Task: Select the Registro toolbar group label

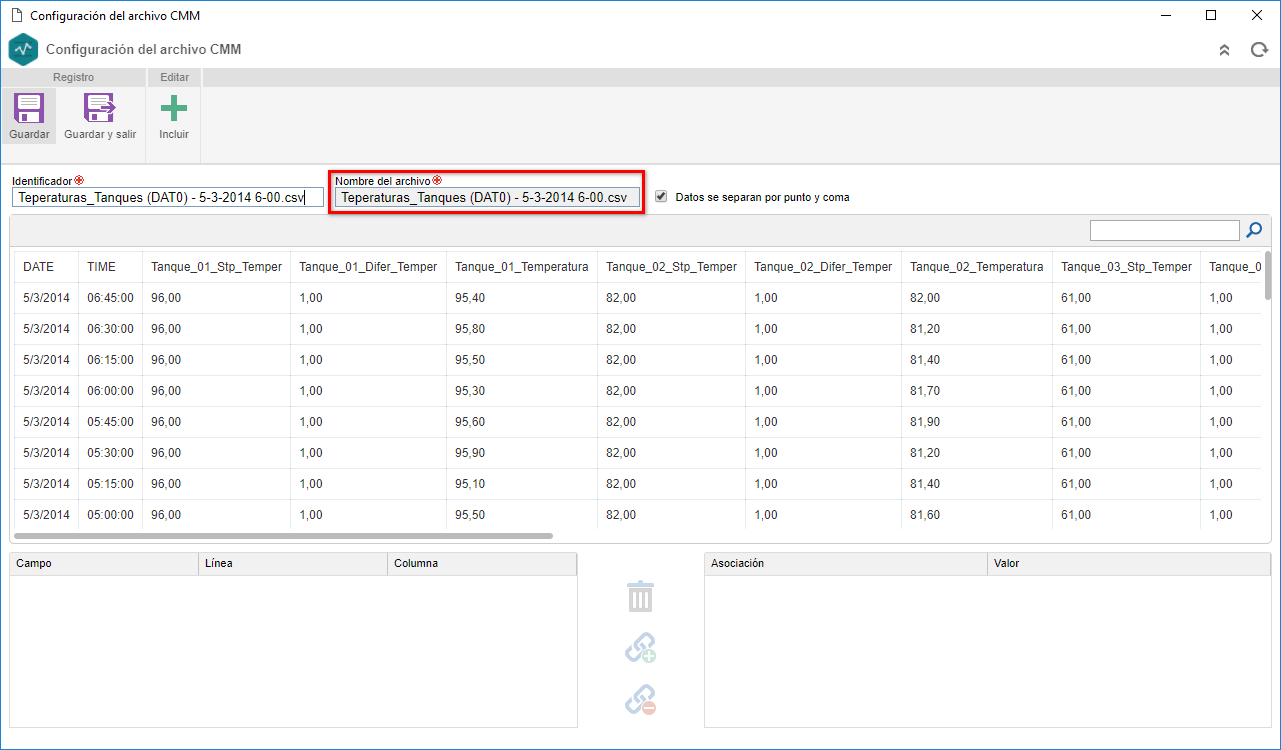Action: (x=73, y=77)
